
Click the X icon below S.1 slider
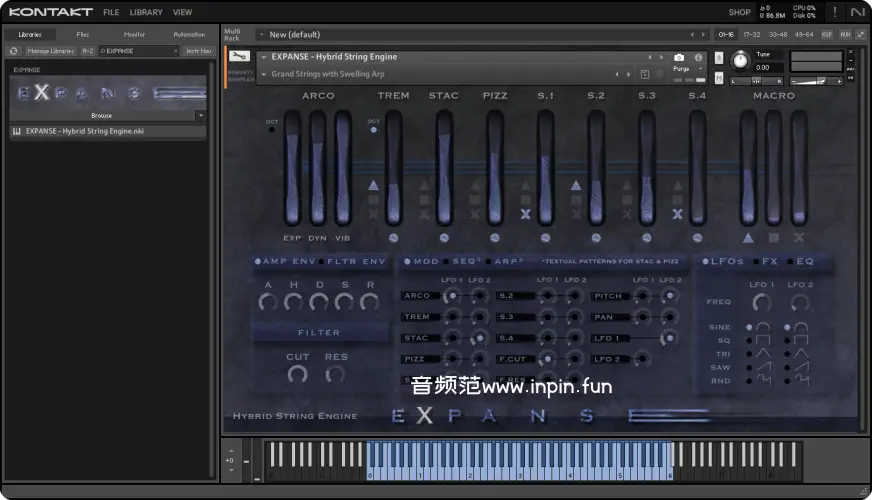pyautogui.click(x=525, y=214)
